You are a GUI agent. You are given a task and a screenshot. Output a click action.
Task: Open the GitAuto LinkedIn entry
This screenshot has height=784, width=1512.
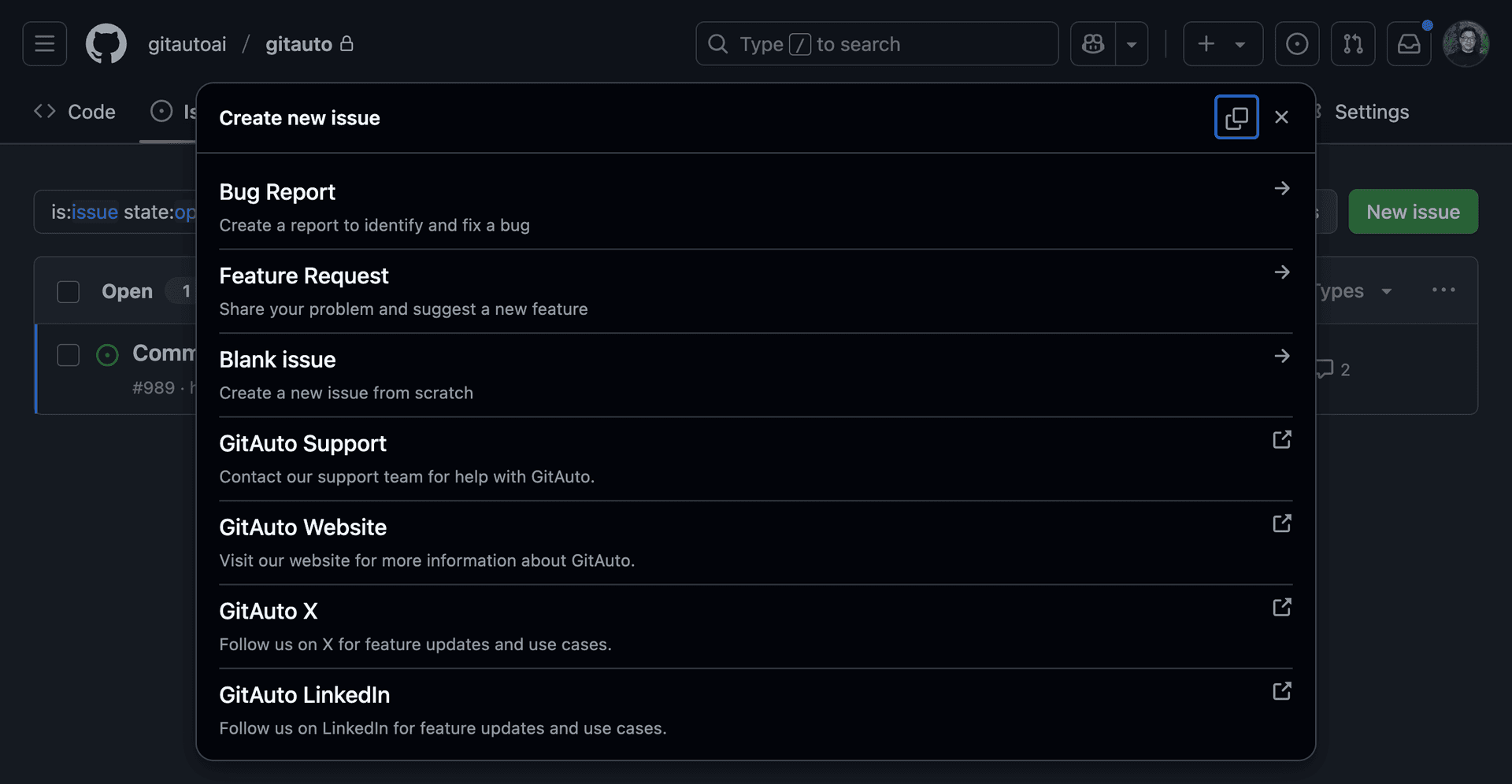756,710
